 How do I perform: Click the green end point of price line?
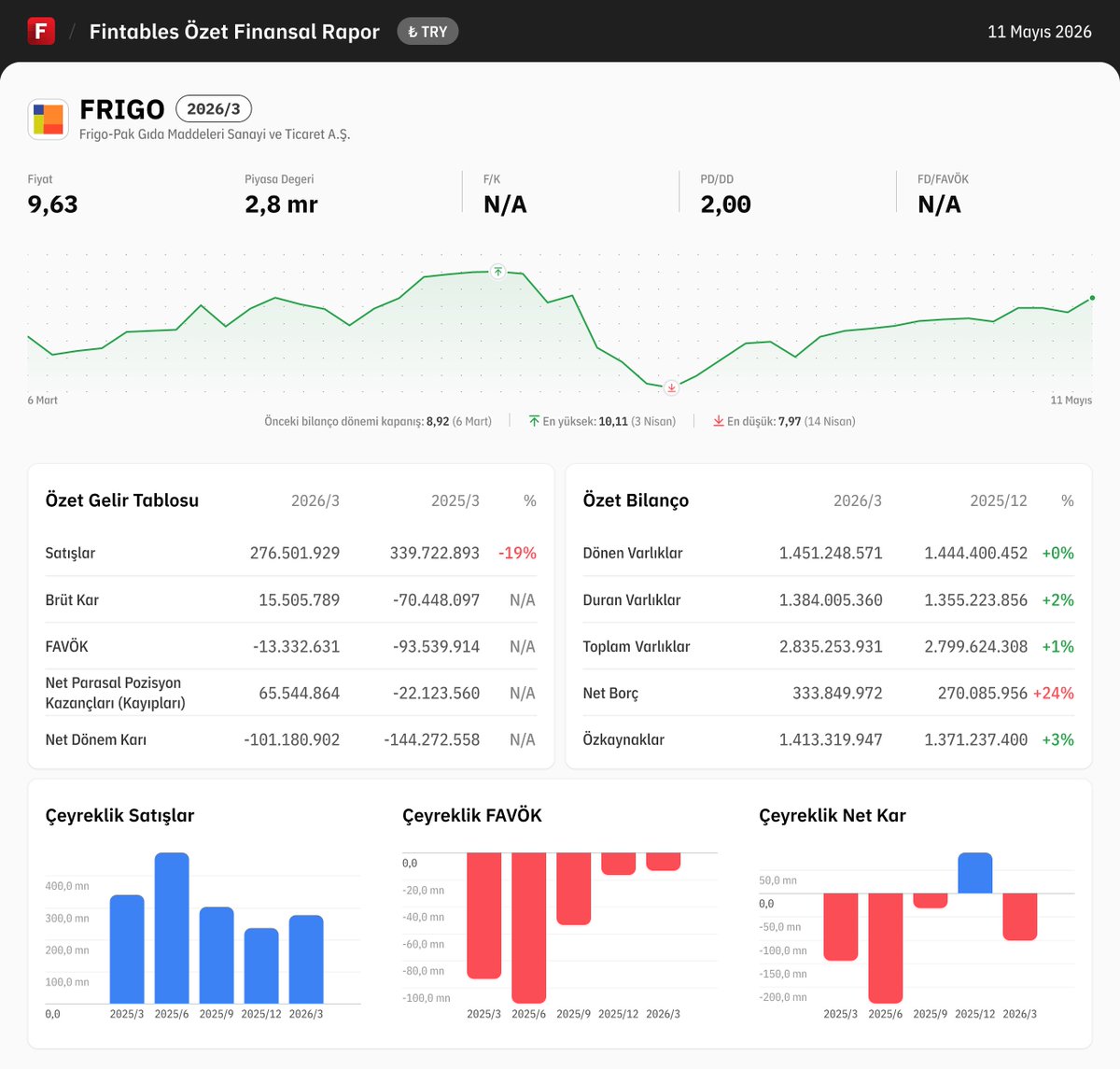click(x=1092, y=298)
